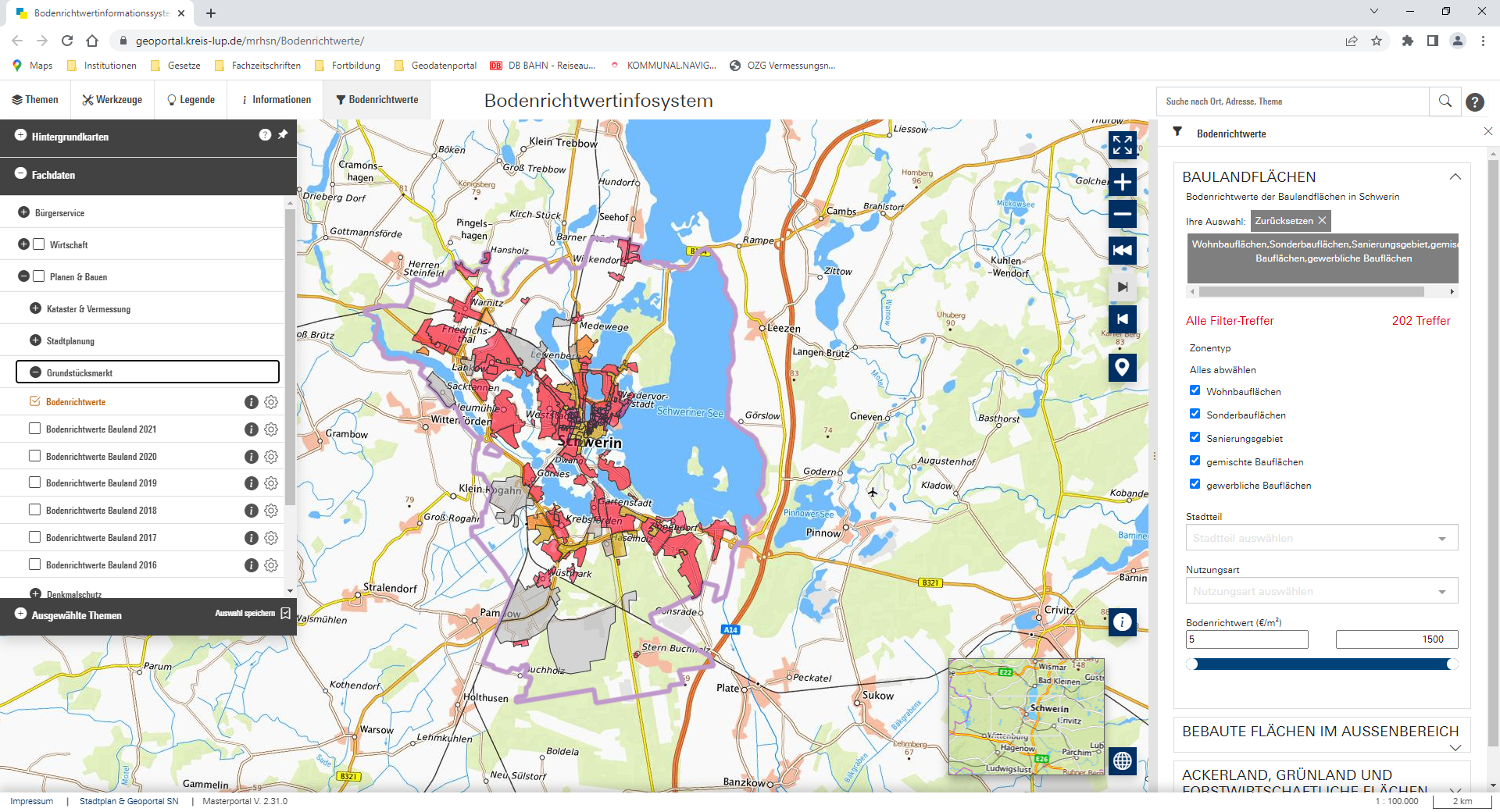Open settings gear for Bodenrichtwerte Bauland 2016
The width and height of the screenshot is (1500, 812).
tap(271, 565)
